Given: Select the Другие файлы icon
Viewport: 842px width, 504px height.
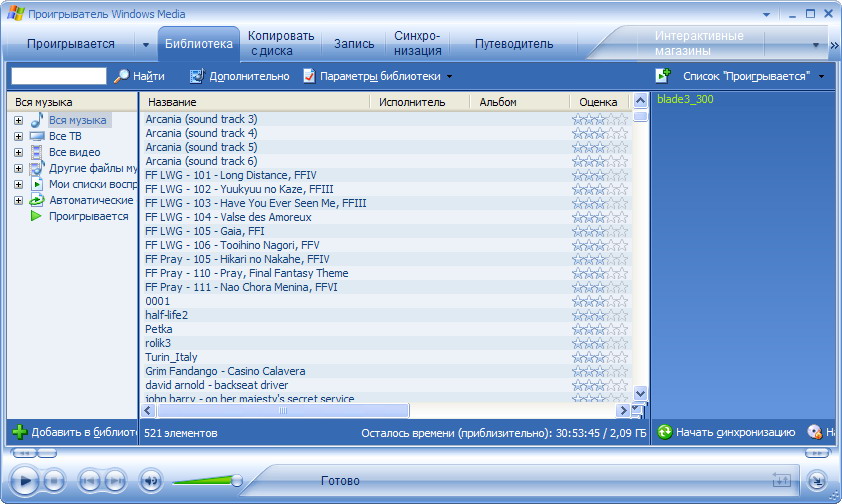Looking at the screenshot, I should pyautogui.click(x=37, y=168).
